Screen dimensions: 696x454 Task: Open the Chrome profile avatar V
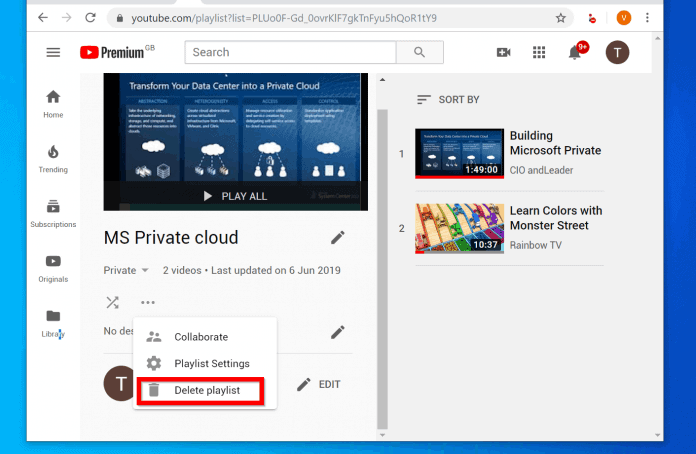coord(624,18)
